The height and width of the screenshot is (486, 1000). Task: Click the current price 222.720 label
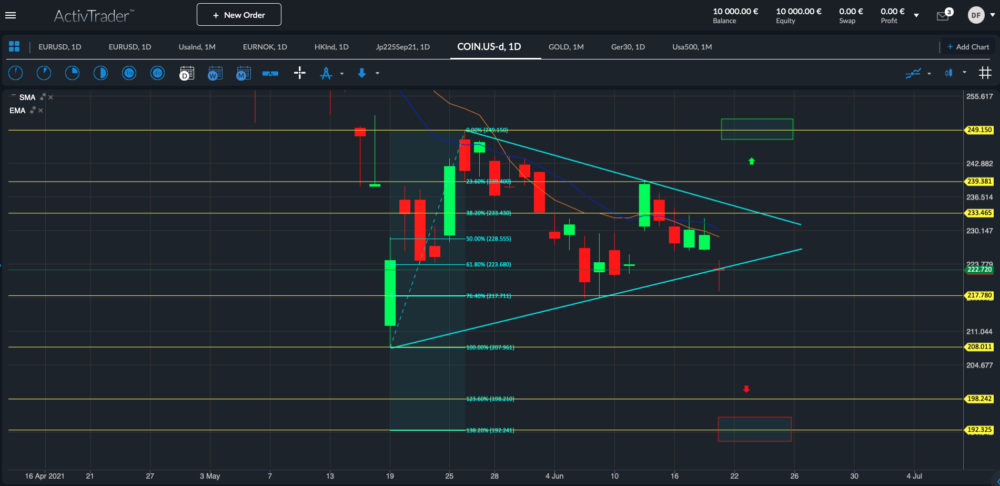[x=980, y=270]
